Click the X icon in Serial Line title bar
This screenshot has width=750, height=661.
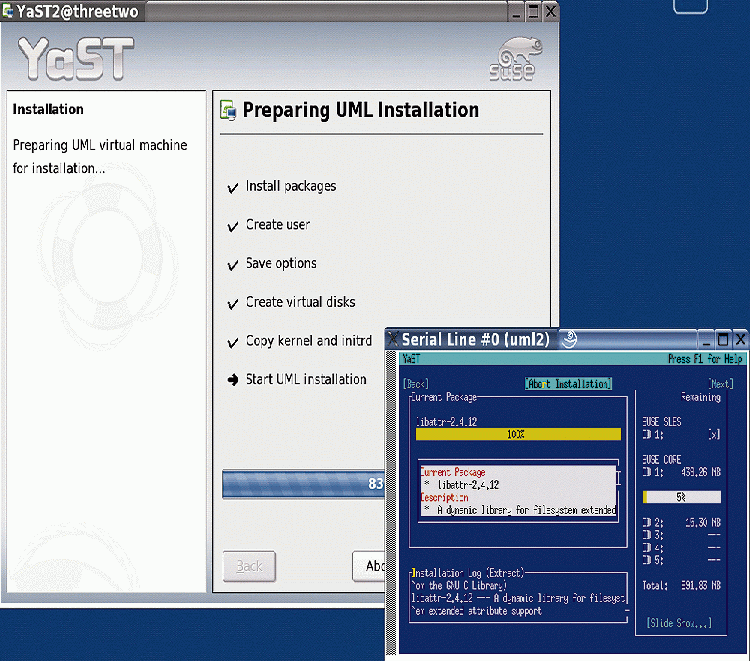pyautogui.click(x=393, y=340)
